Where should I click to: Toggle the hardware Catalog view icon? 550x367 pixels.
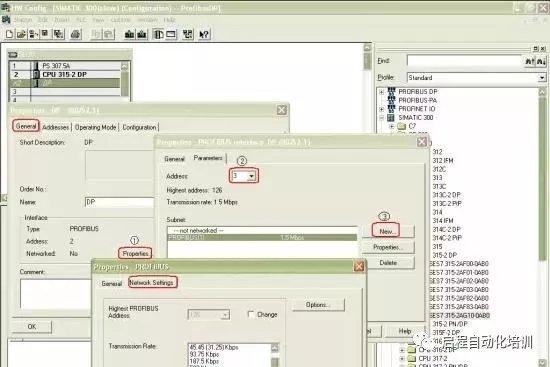[x=158, y=34]
